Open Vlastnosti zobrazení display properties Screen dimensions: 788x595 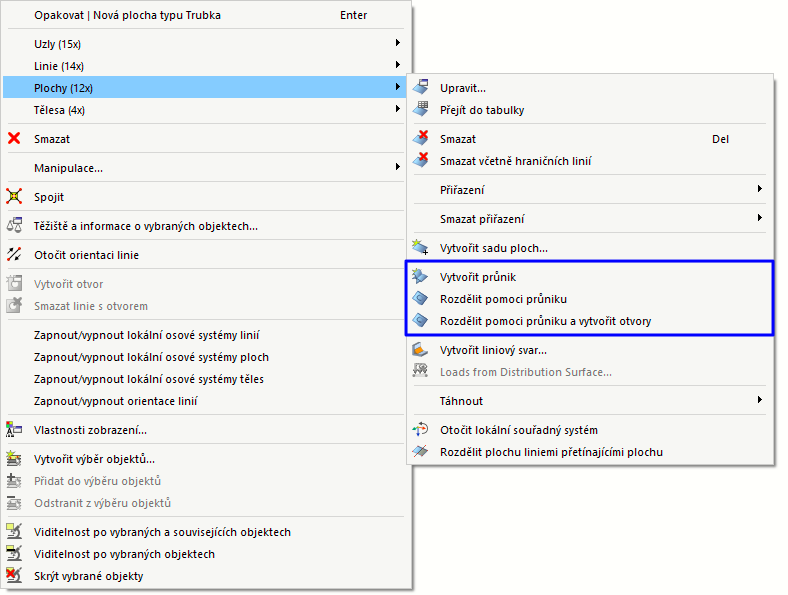pos(90,430)
